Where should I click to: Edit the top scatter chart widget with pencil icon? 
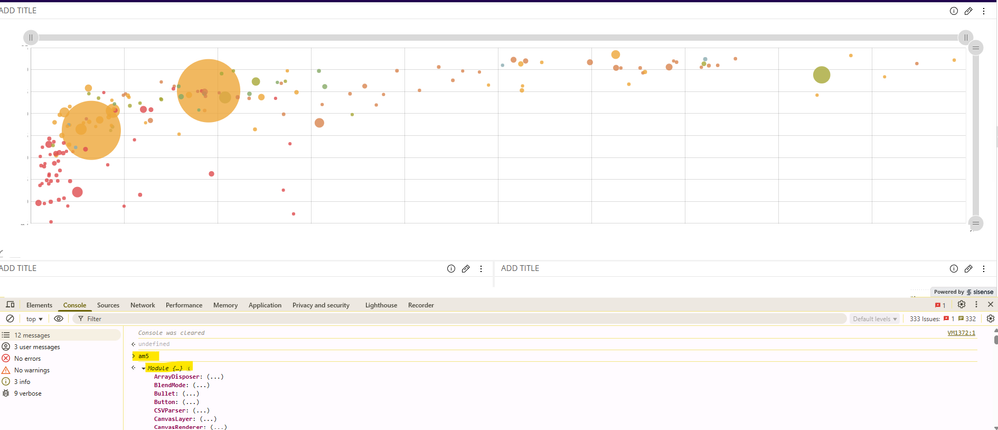968,11
